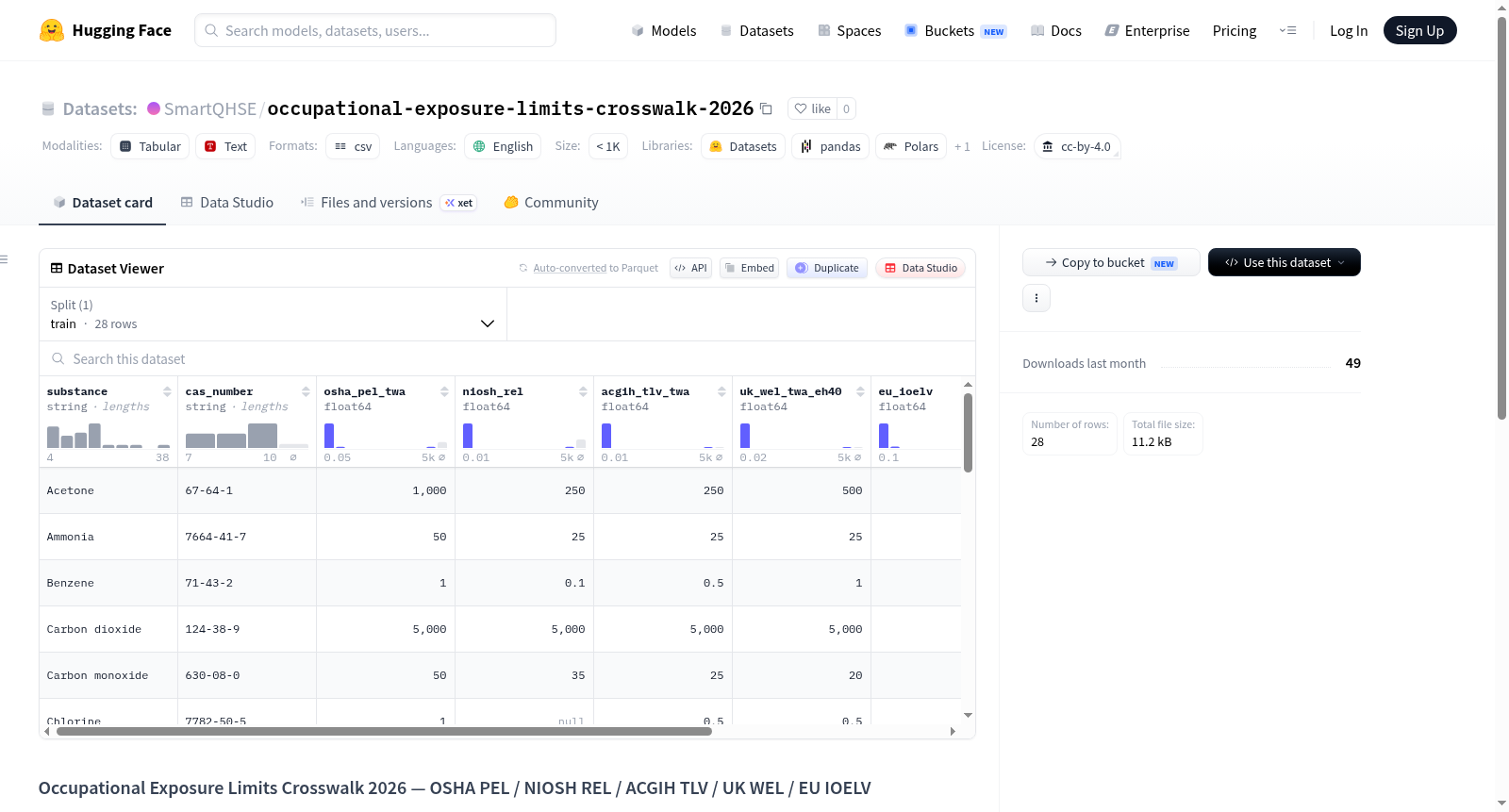Switch to the Data Studio tab
1509x812 pixels.
tap(227, 203)
